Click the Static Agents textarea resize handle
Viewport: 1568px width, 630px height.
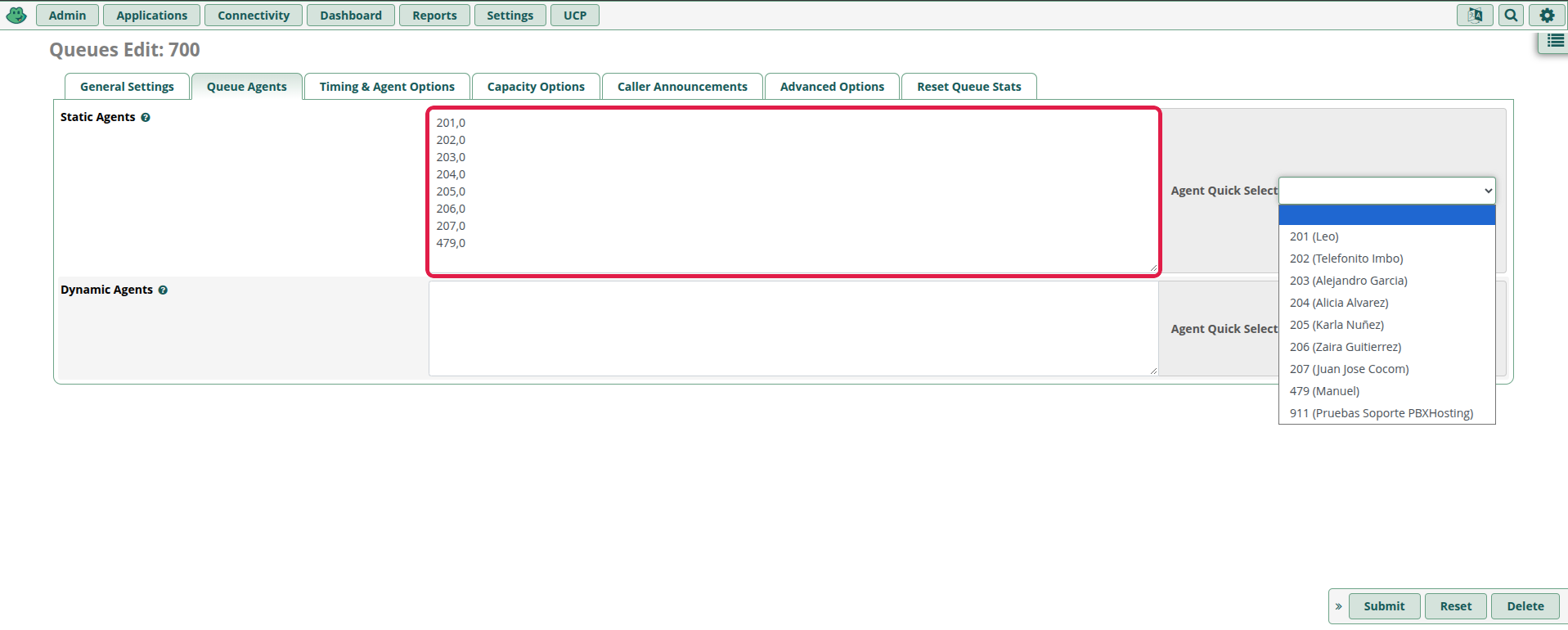[1153, 268]
